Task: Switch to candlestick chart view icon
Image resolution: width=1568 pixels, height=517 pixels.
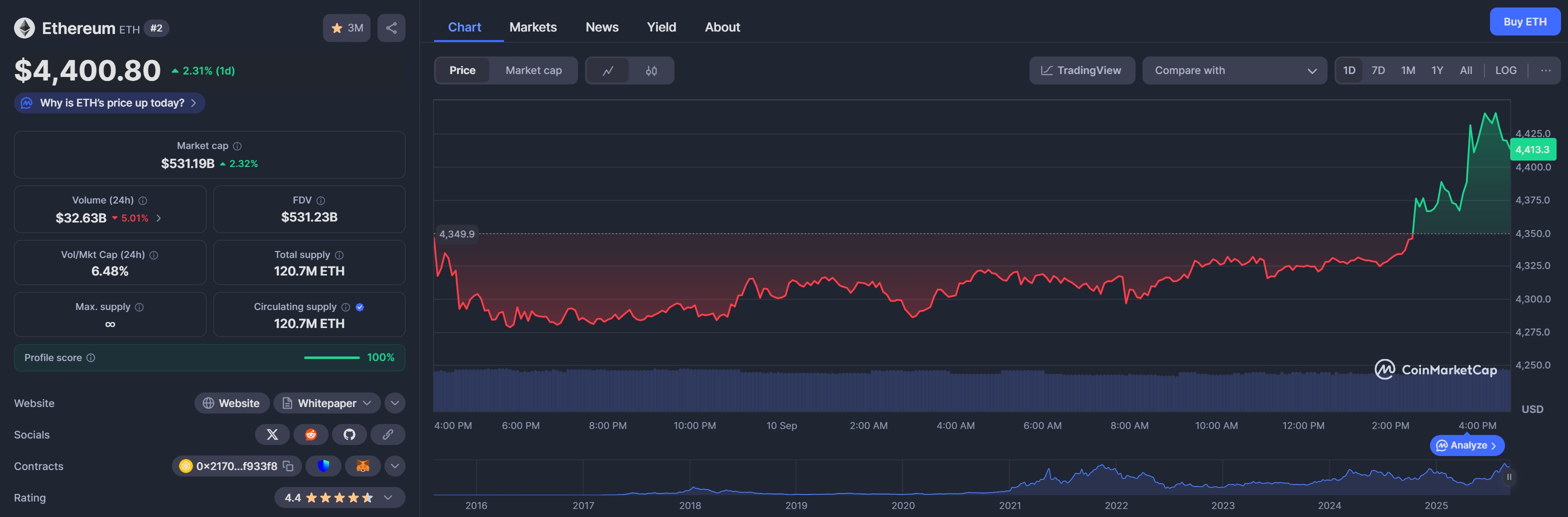Action: click(651, 70)
